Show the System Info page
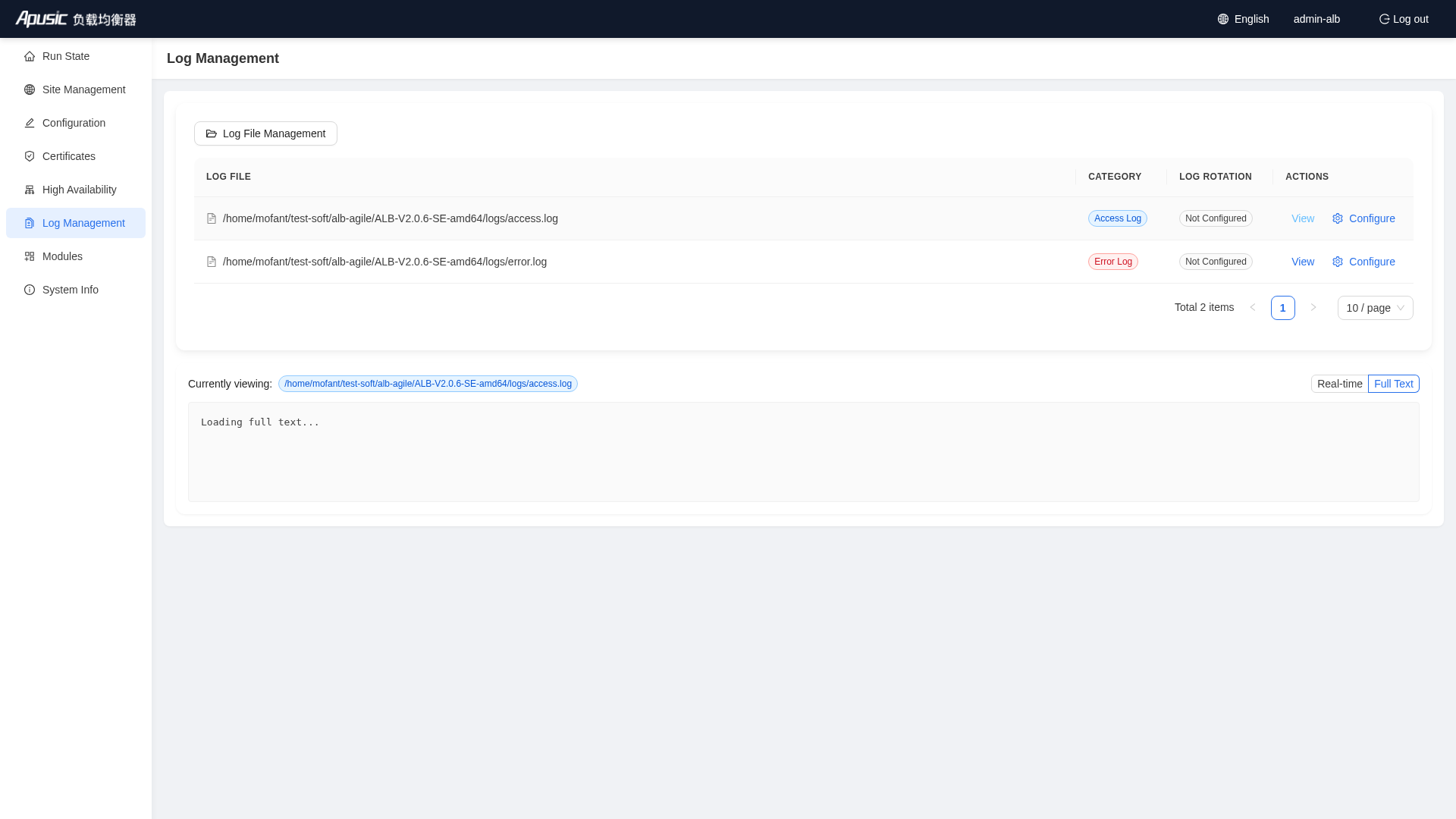This screenshot has width=1456, height=819. (76, 290)
